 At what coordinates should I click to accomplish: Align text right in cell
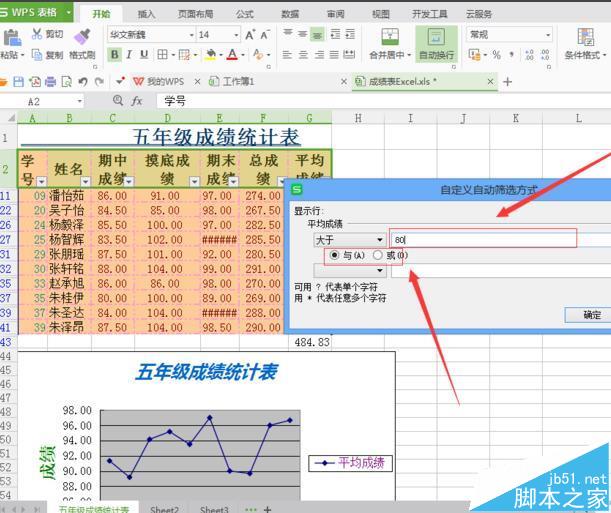click(319, 55)
